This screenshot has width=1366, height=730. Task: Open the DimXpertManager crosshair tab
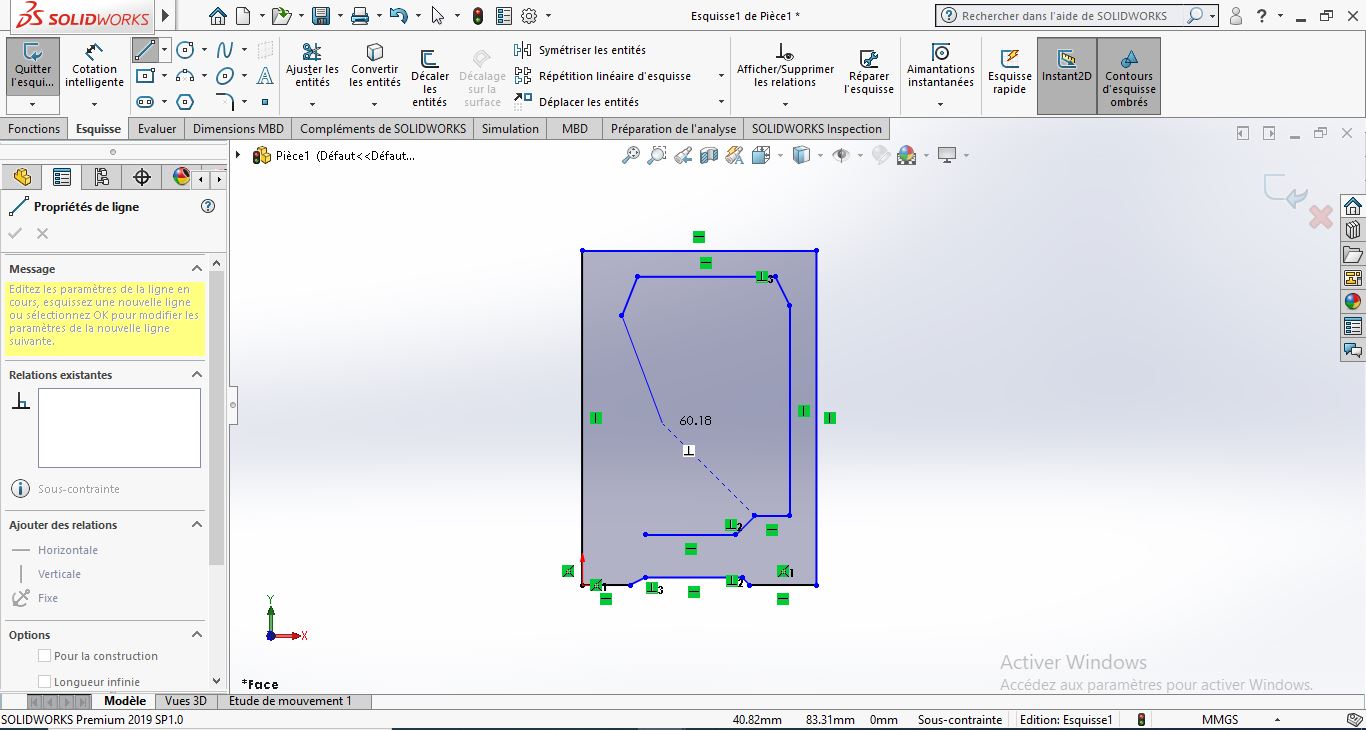pyautogui.click(x=141, y=177)
